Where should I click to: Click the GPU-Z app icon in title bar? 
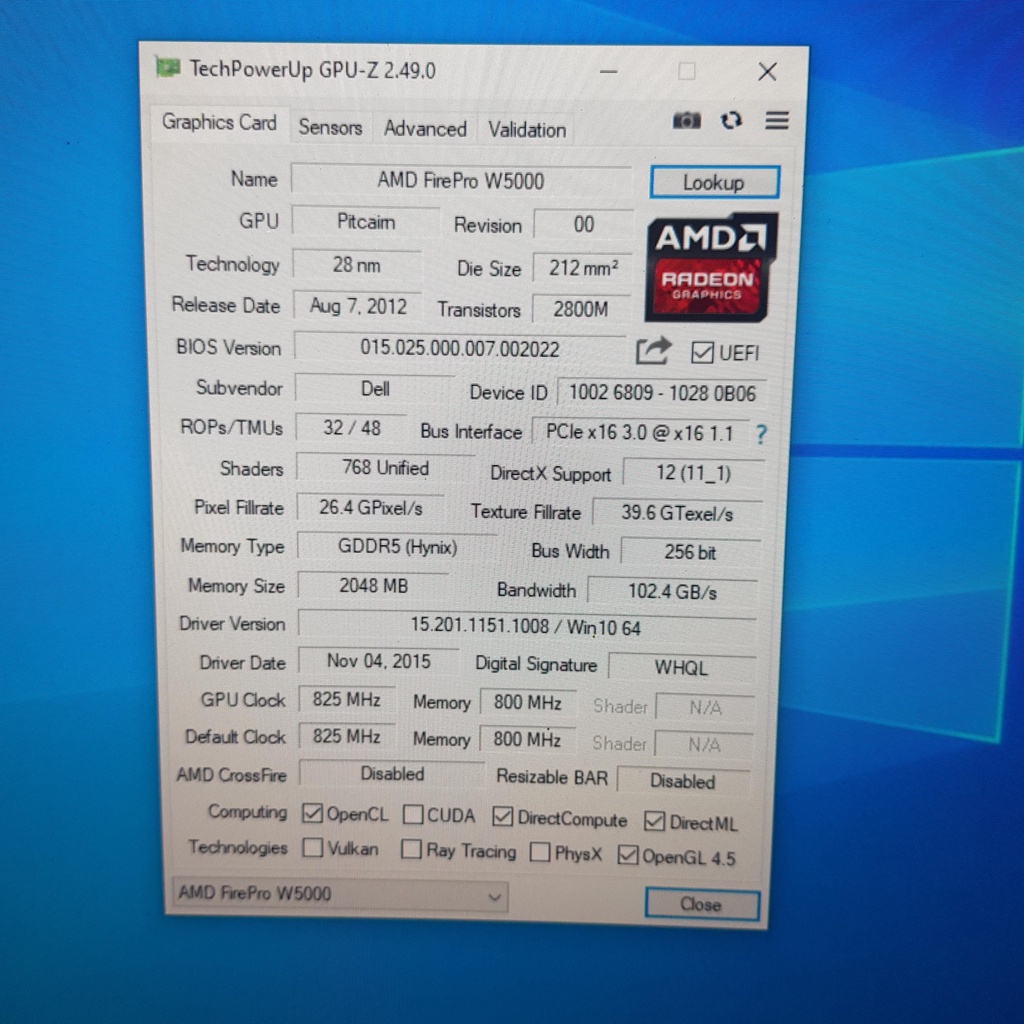(x=168, y=67)
